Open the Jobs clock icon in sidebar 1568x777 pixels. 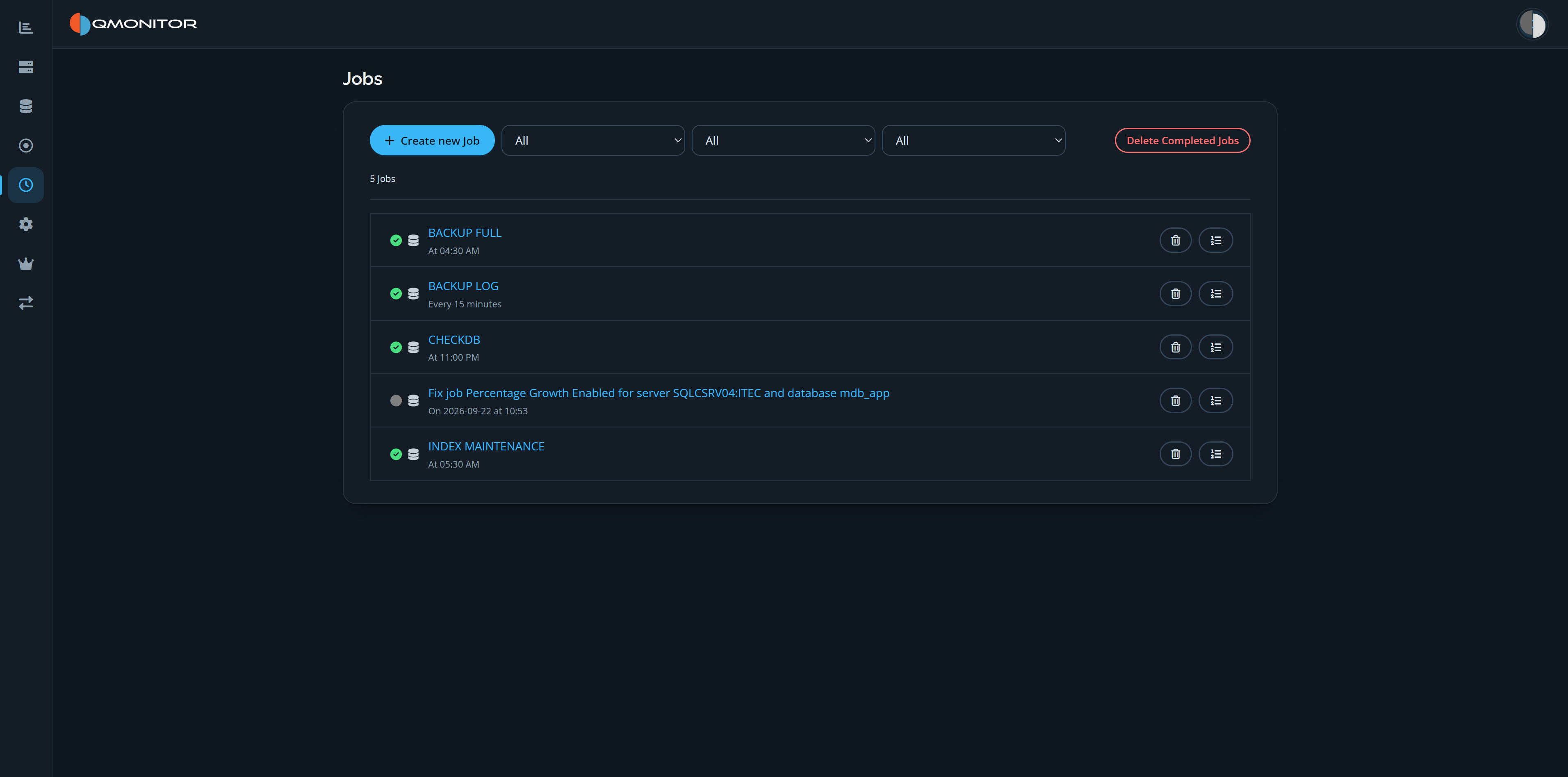pos(25,185)
